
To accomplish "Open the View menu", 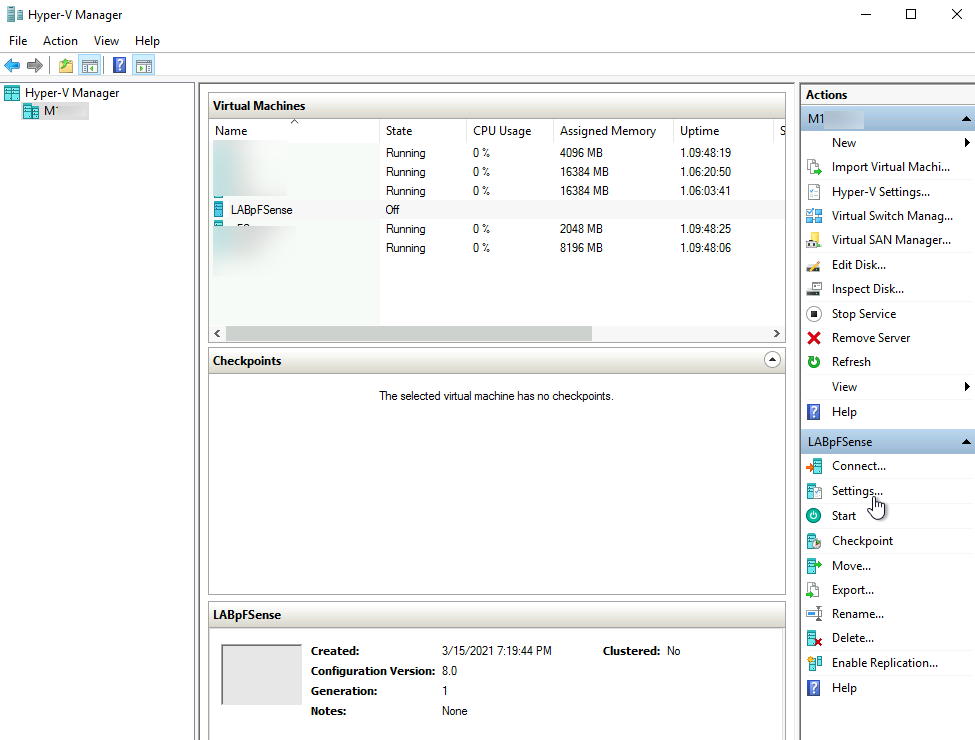I will [x=106, y=40].
